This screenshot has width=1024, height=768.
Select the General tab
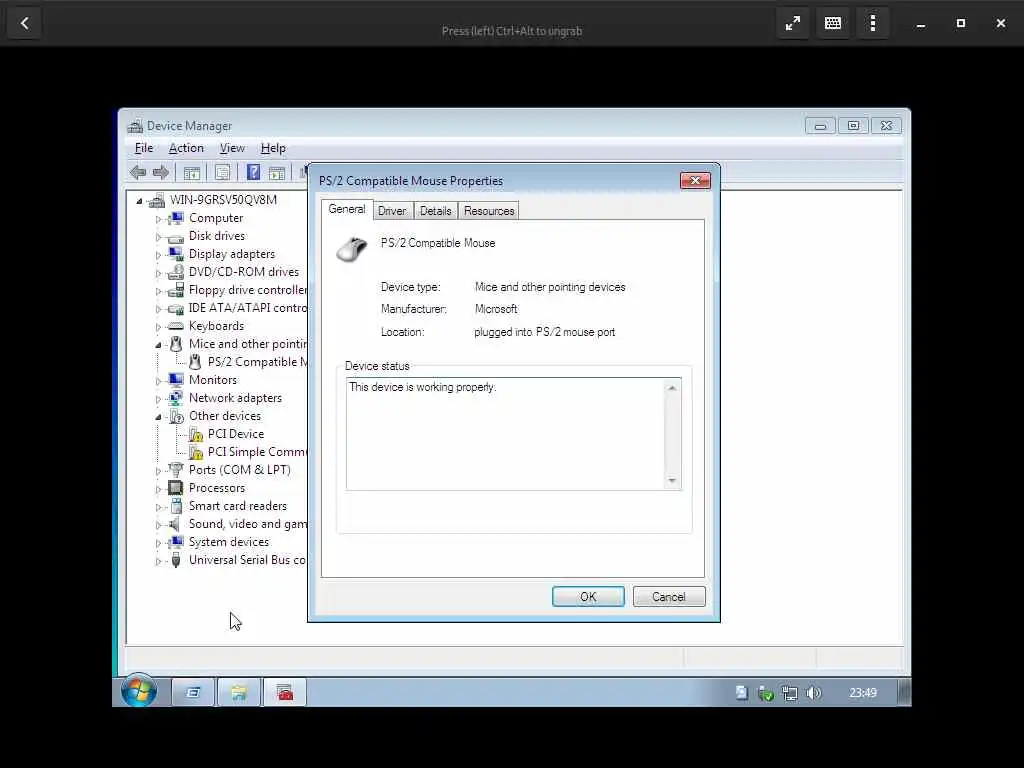point(347,209)
